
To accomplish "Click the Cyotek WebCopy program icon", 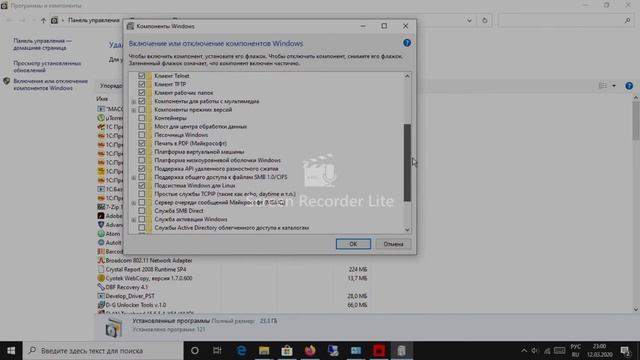I will click(x=101, y=278).
